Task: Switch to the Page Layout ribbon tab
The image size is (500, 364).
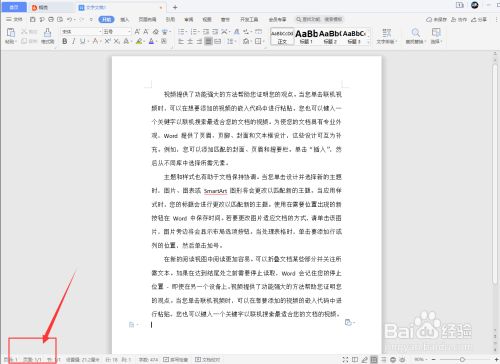Action: (147, 20)
